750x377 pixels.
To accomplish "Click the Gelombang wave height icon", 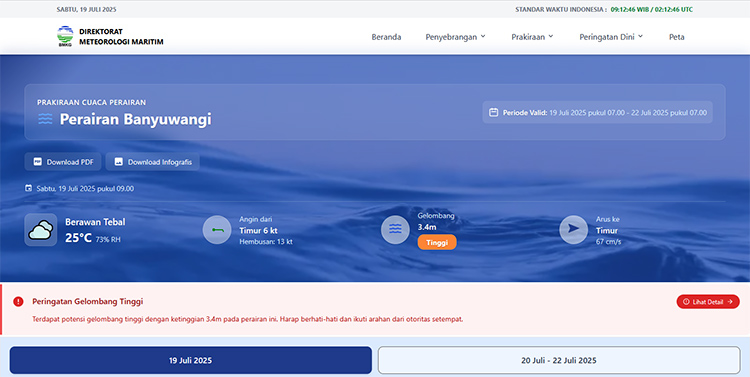I will click(395, 229).
